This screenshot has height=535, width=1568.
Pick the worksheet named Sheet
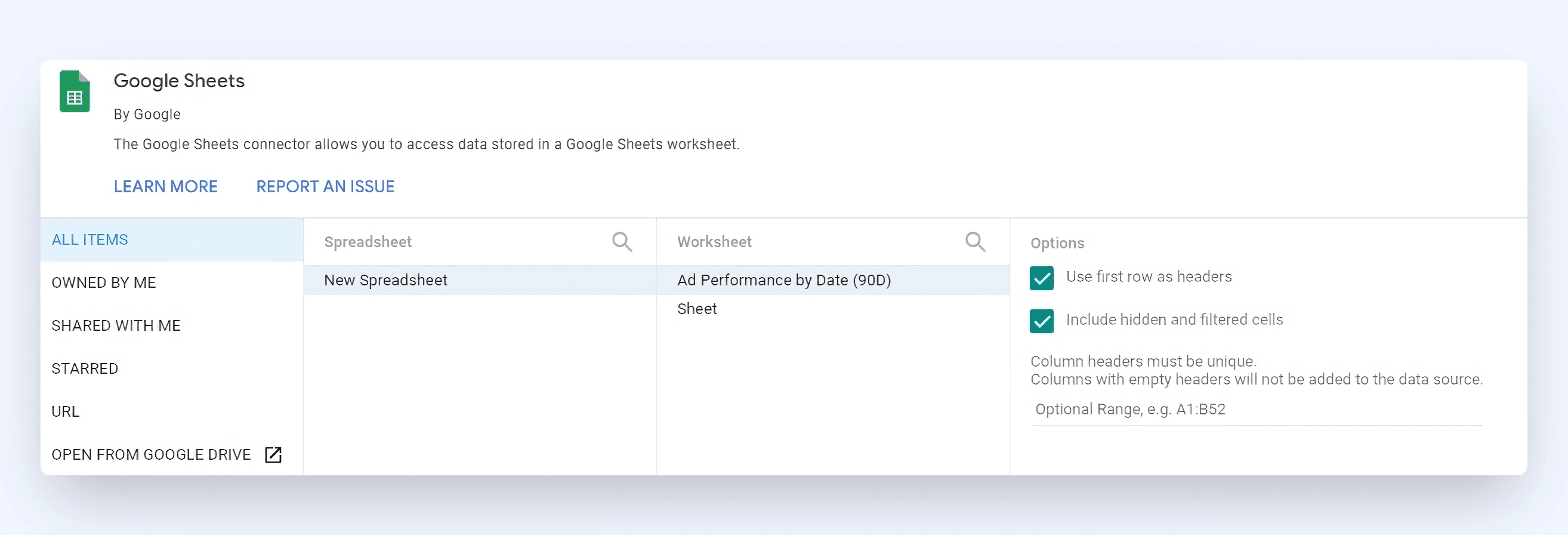click(x=697, y=309)
